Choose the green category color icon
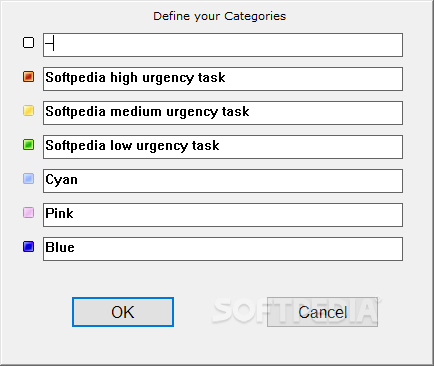The height and width of the screenshot is (366, 434). [x=28, y=145]
